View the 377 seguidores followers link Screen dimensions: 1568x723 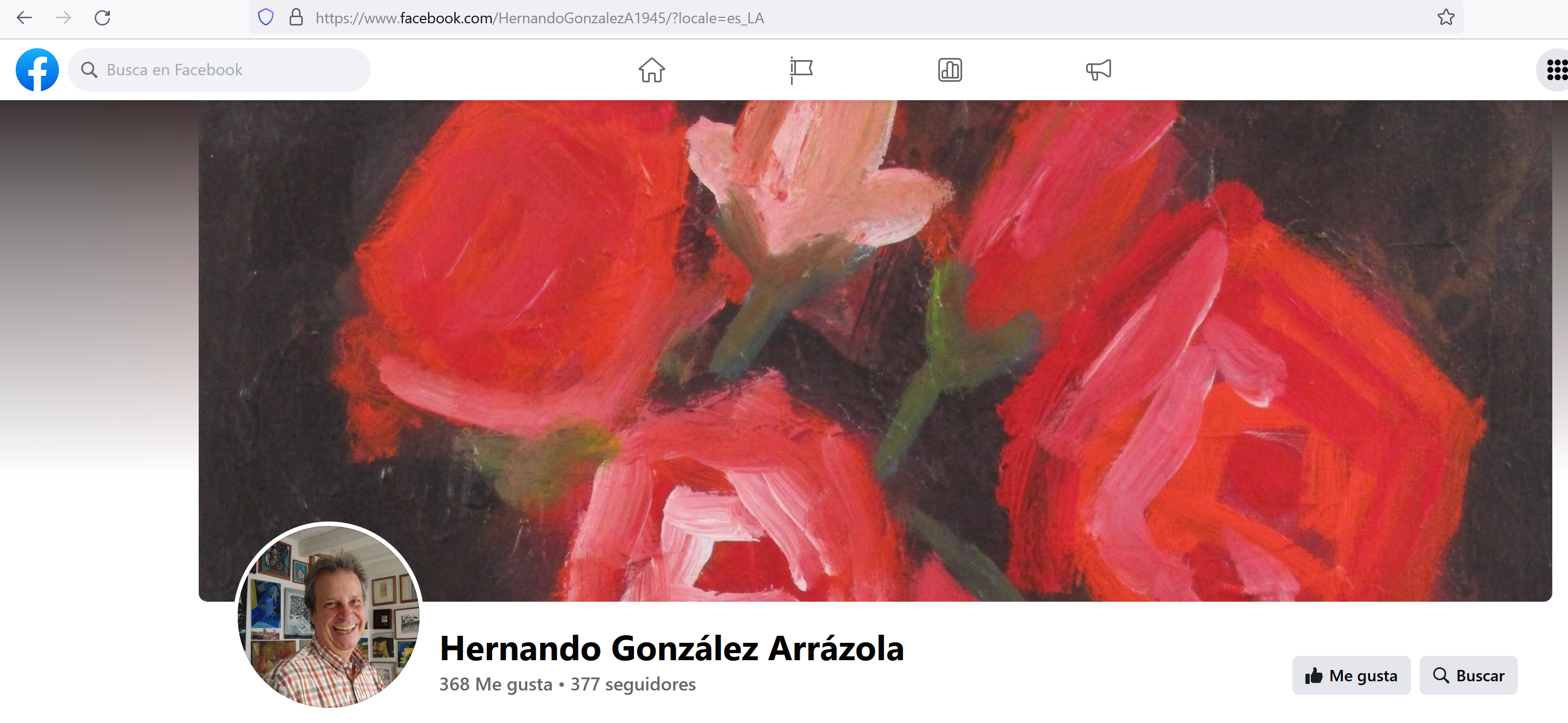632,684
